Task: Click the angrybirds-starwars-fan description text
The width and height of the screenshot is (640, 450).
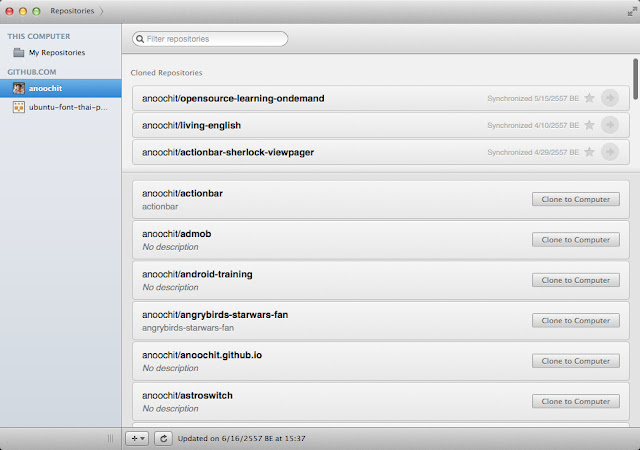Action: (x=188, y=328)
